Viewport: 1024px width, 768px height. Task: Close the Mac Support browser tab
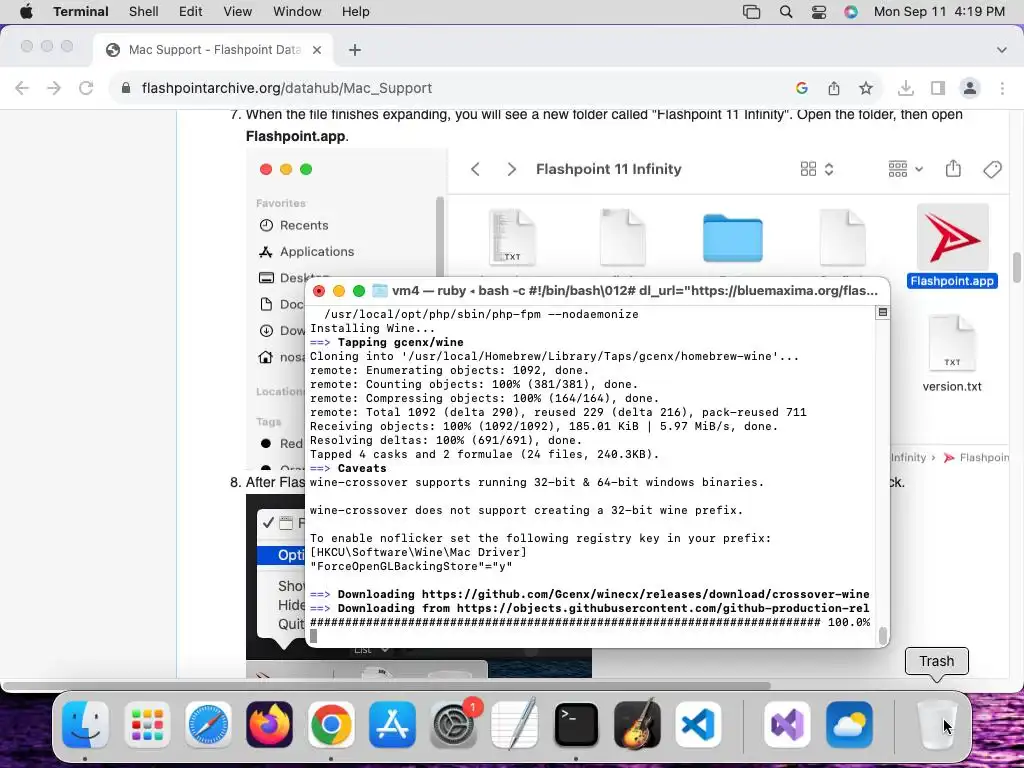(x=317, y=50)
